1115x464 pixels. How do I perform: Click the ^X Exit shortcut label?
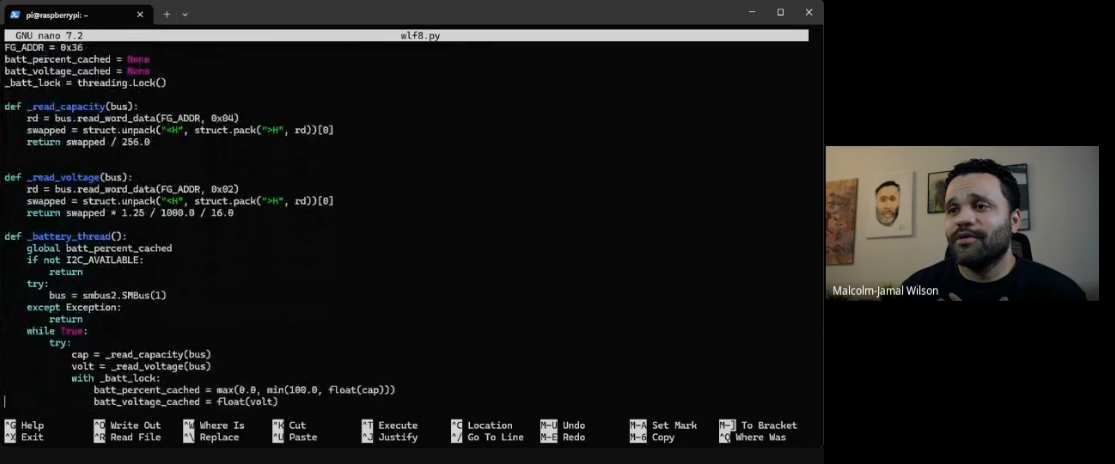[x=25, y=437]
